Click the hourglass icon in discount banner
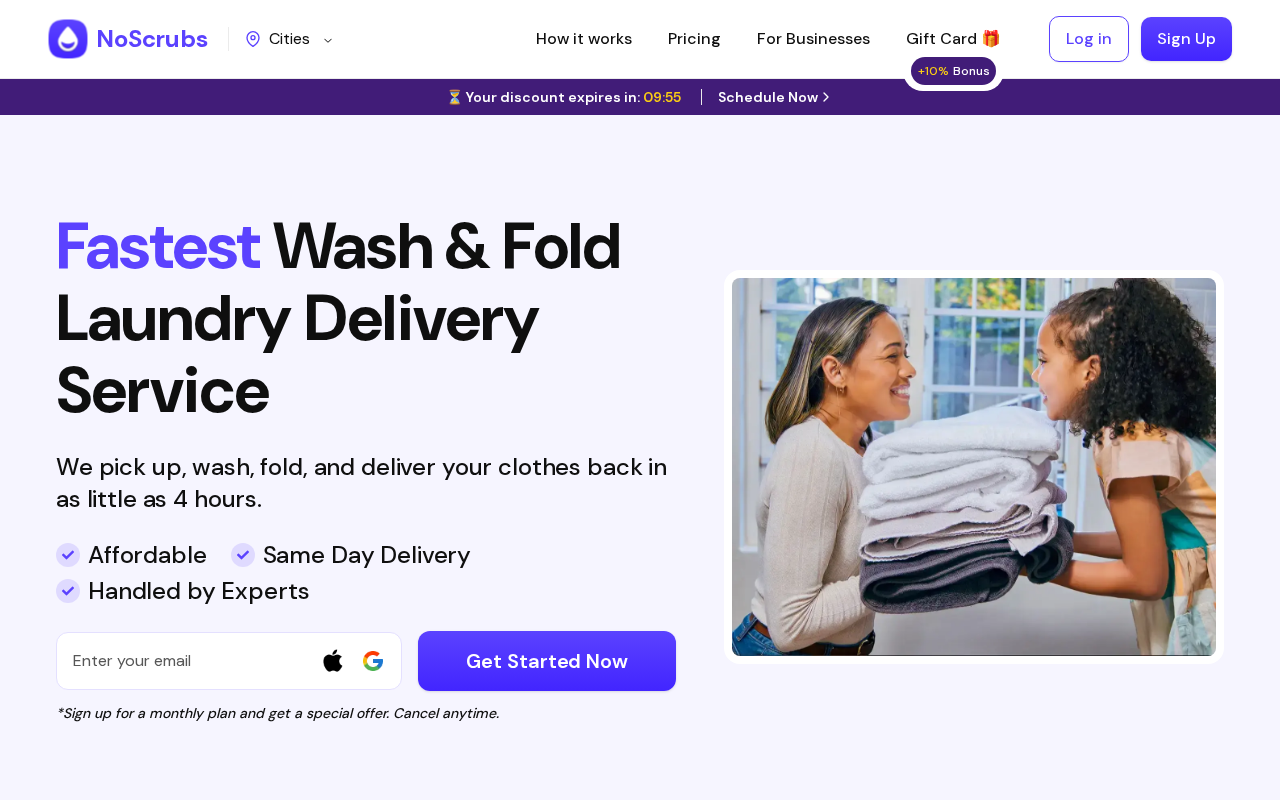The image size is (1280, 800). tap(454, 97)
